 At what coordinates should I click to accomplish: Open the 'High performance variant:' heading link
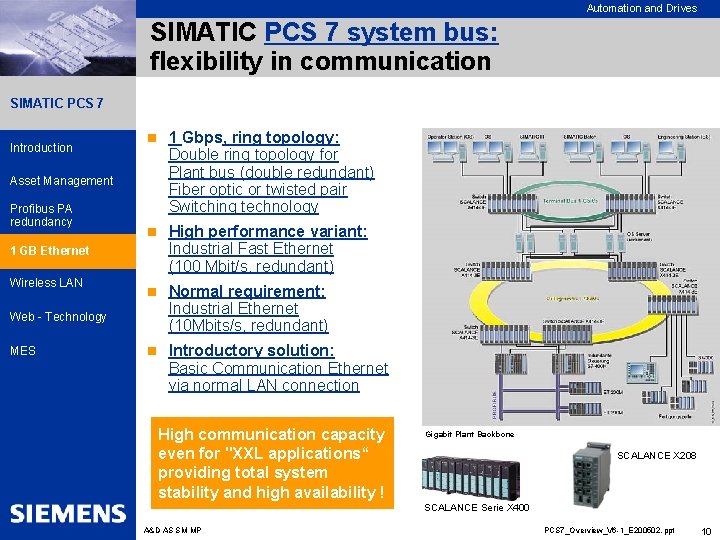click(x=268, y=231)
